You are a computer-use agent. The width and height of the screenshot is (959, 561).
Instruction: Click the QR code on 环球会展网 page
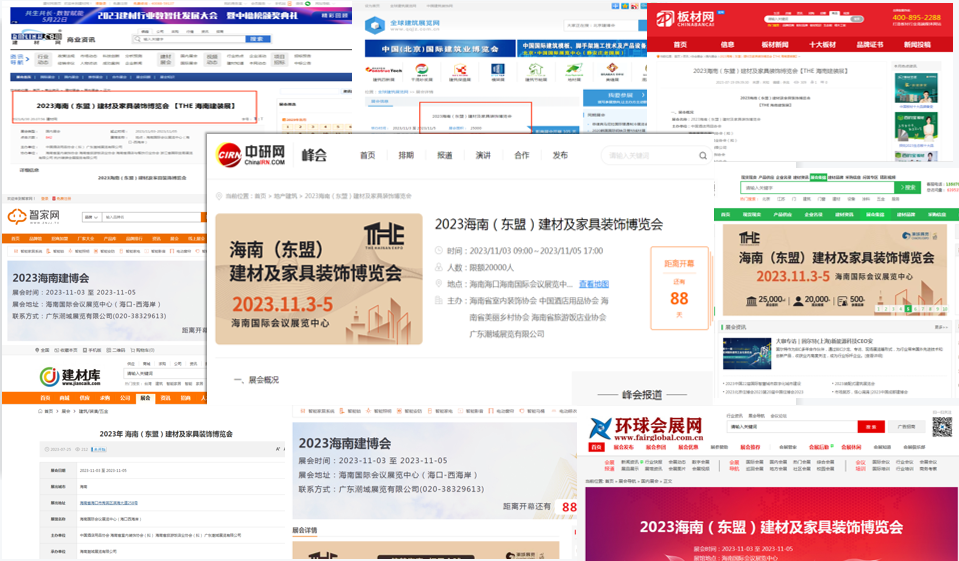click(x=942, y=426)
